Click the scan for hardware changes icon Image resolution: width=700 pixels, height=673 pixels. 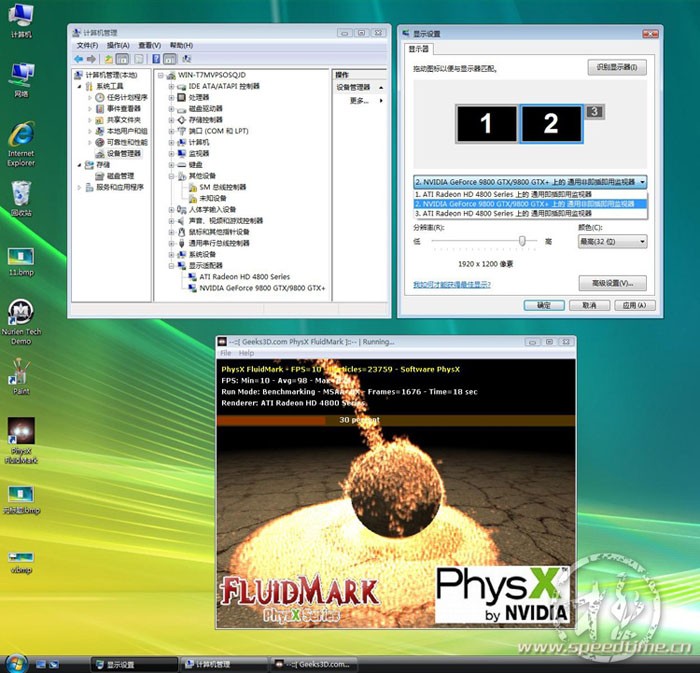pos(187,59)
